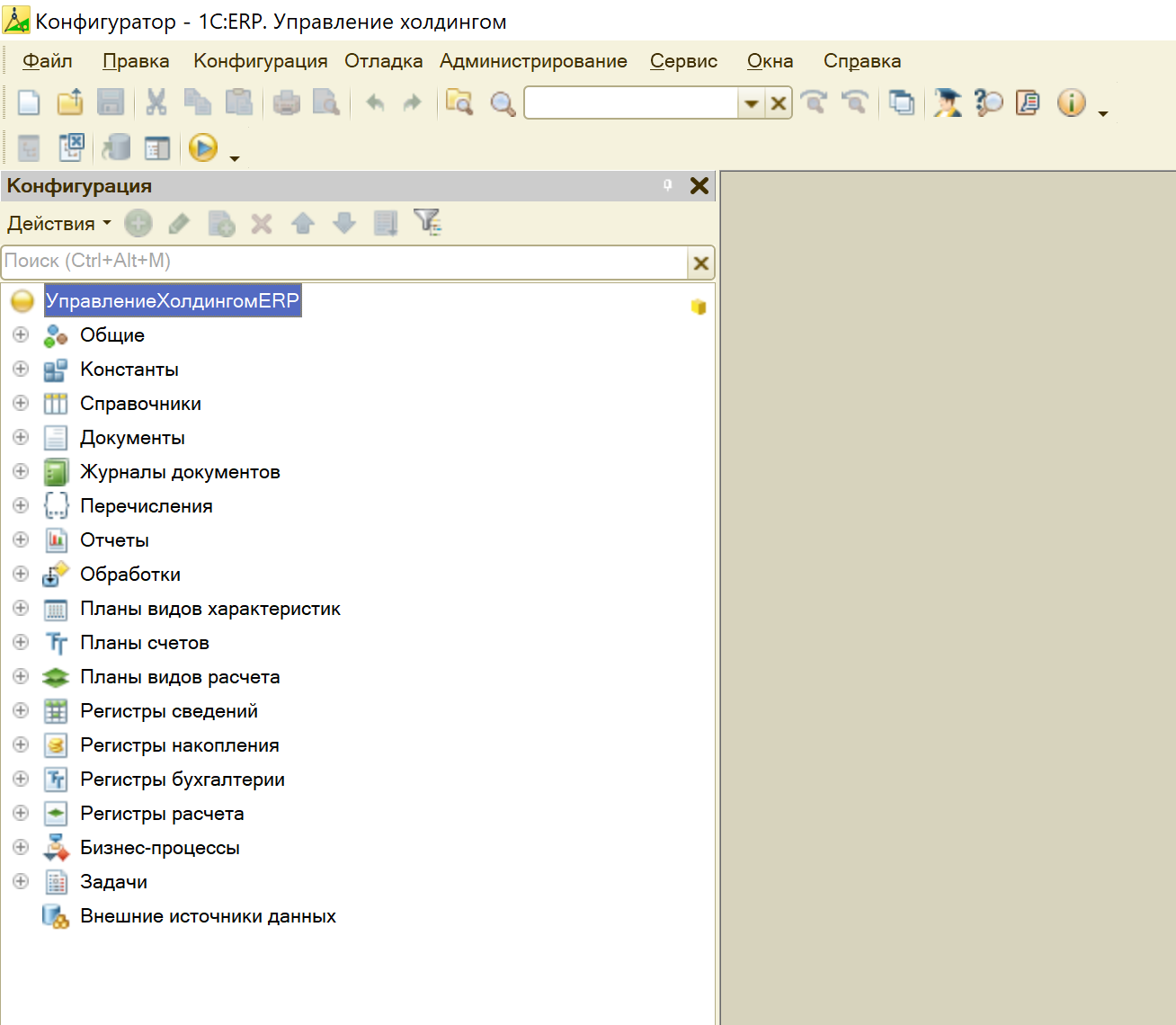Click the Add green plus icon

pos(138,223)
